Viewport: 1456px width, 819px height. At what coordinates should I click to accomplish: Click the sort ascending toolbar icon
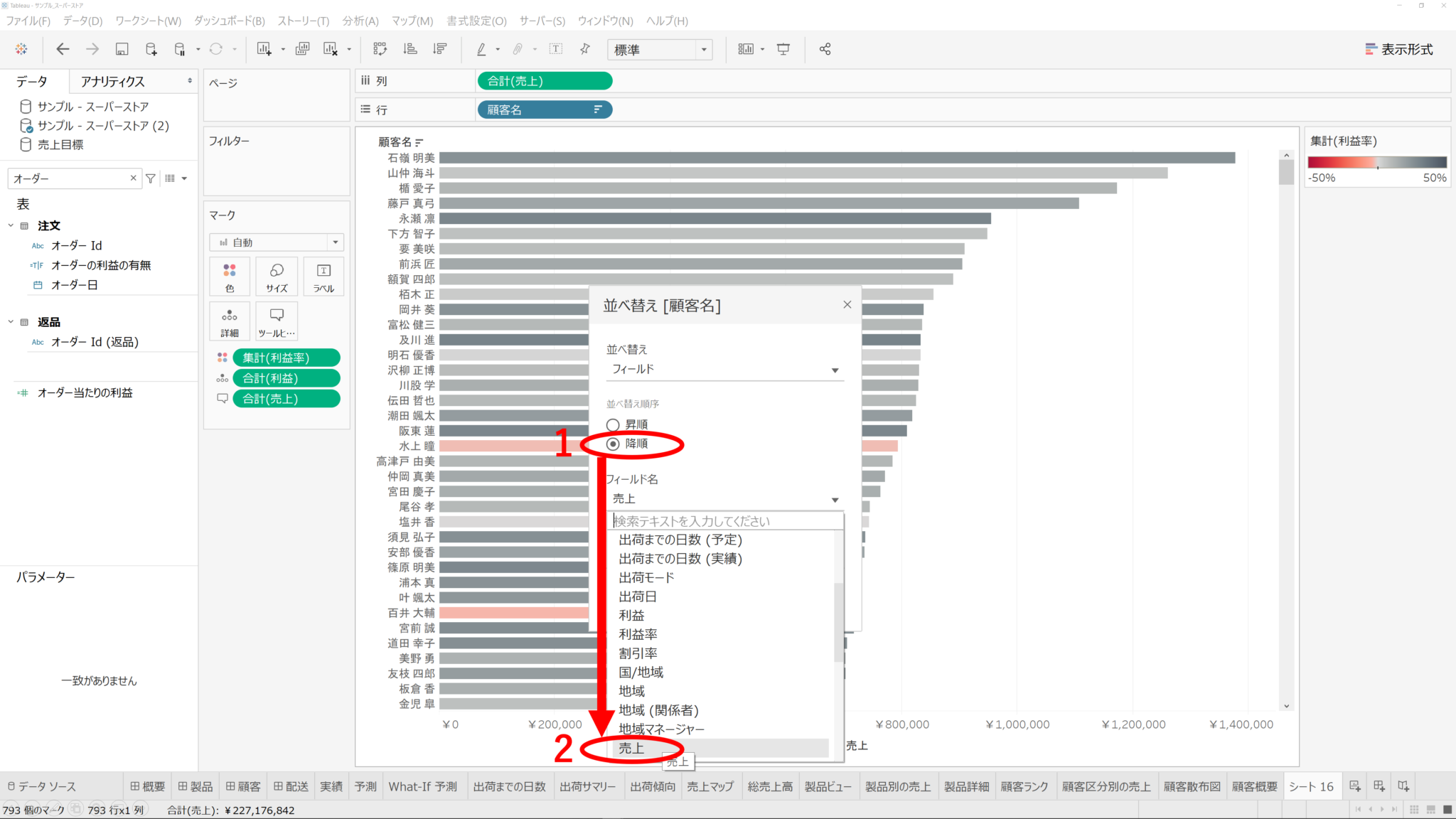(x=410, y=49)
